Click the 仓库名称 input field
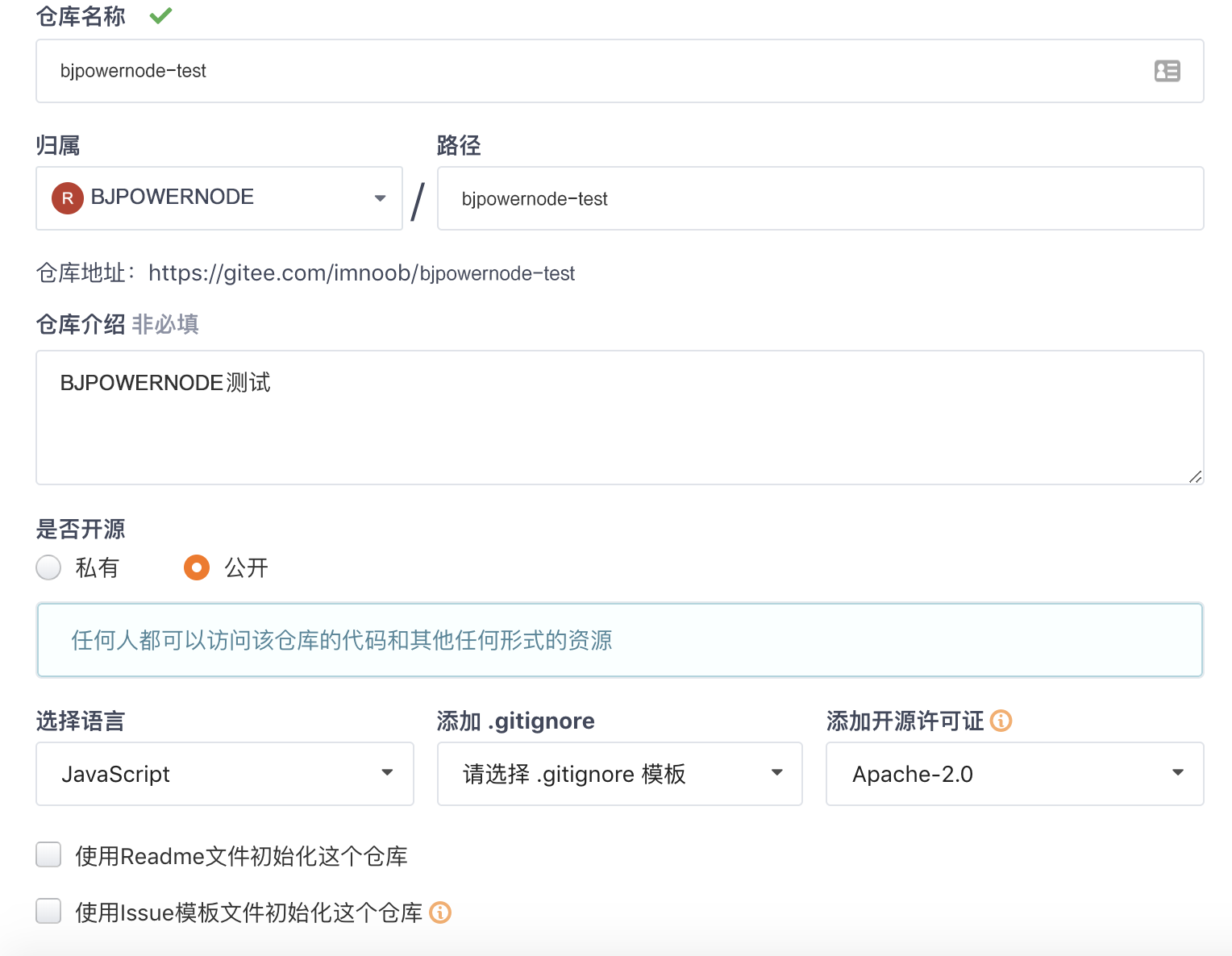 597,71
